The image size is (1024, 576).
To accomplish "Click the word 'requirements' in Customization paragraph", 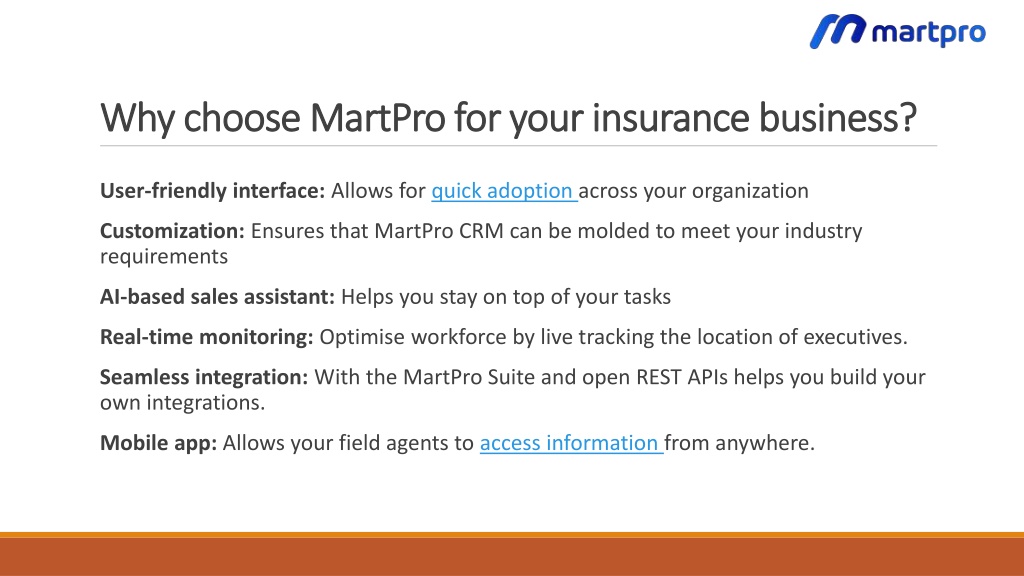I will pos(164,257).
